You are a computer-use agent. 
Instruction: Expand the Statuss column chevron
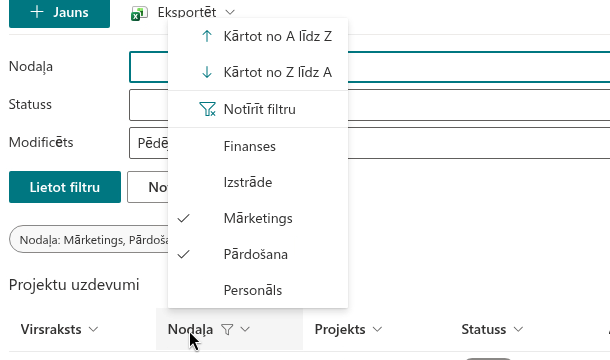coord(518,329)
